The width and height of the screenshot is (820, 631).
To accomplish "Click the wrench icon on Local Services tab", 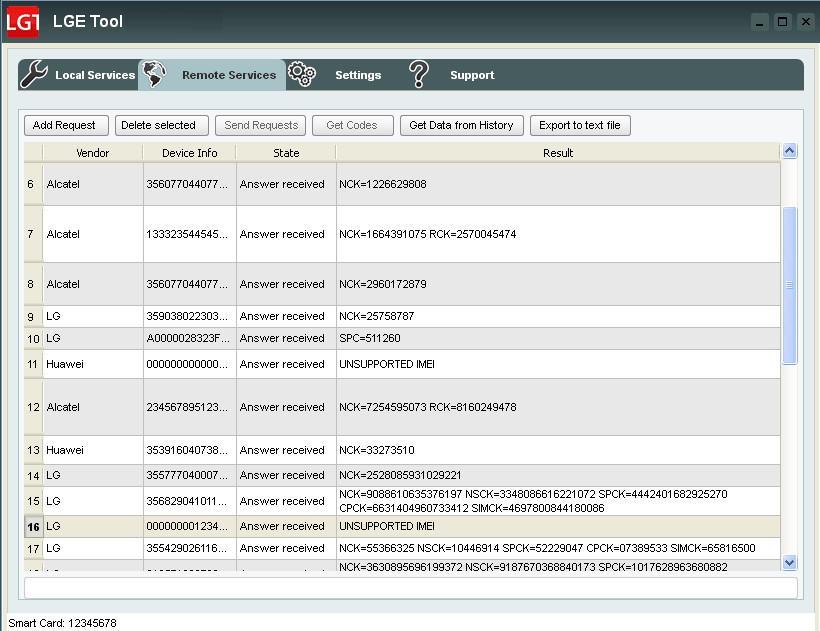I will pyautogui.click(x=34, y=73).
